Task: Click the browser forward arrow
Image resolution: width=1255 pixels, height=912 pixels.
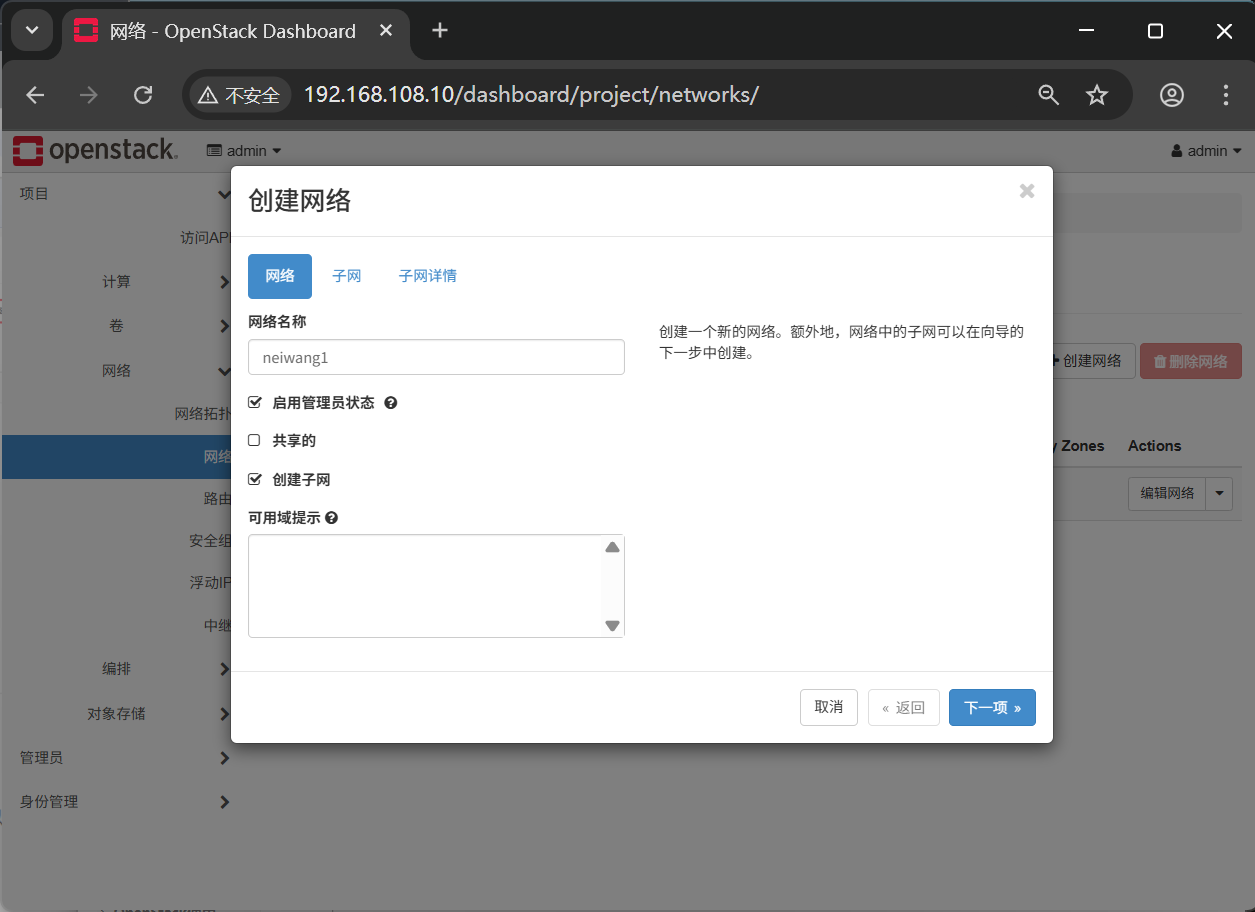Action: (89, 95)
